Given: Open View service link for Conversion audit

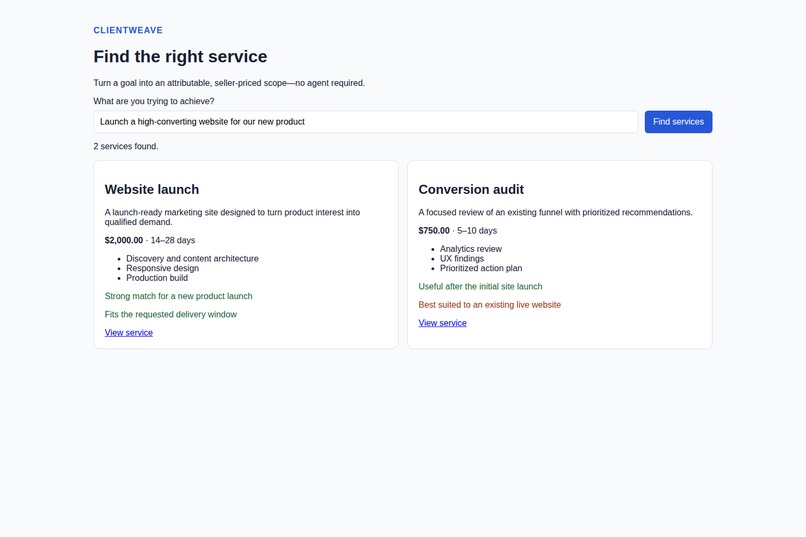Looking at the screenshot, I should click(x=443, y=323).
